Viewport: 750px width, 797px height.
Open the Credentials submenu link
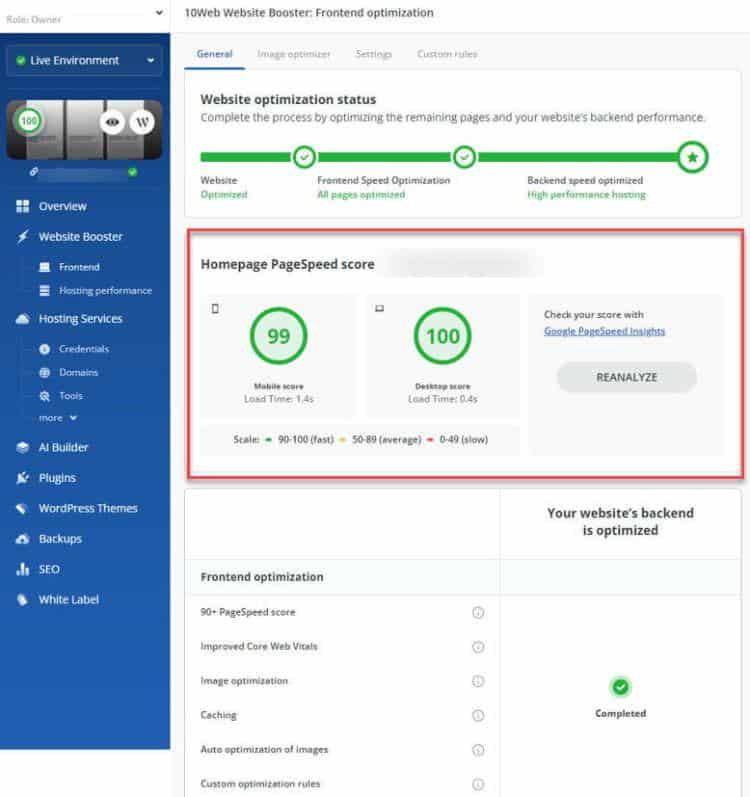click(84, 349)
